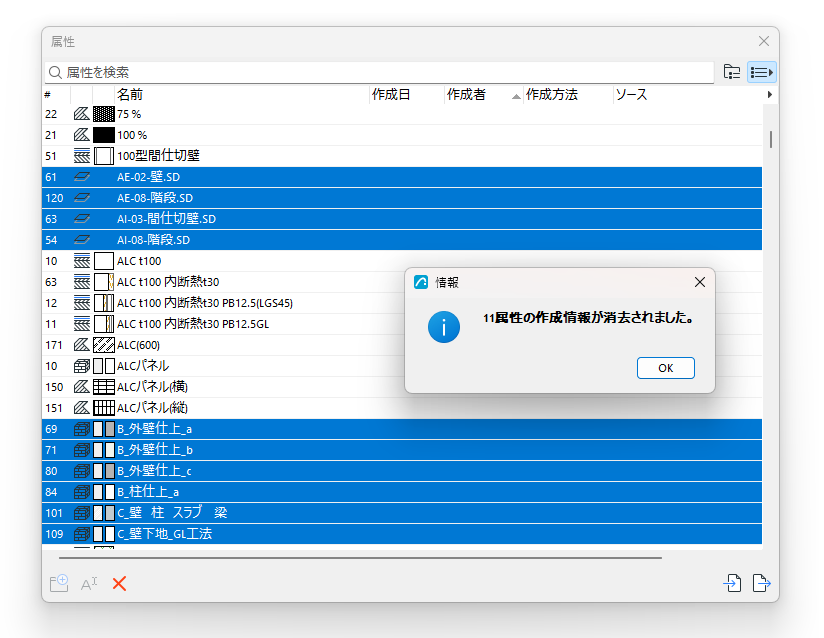Select the B_外壁仕上_b row
The height and width of the screenshot is (638, 824).
(402, 450)
